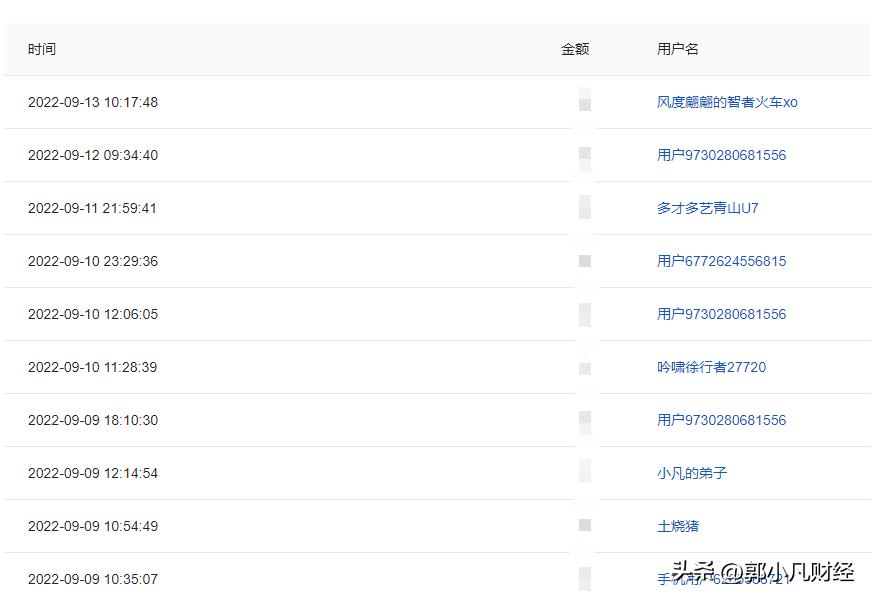Select the amount placeholder for 多才多艺青山U7
Screen dimensions: 871x599
pyautogui.click(x=584, y=208)
